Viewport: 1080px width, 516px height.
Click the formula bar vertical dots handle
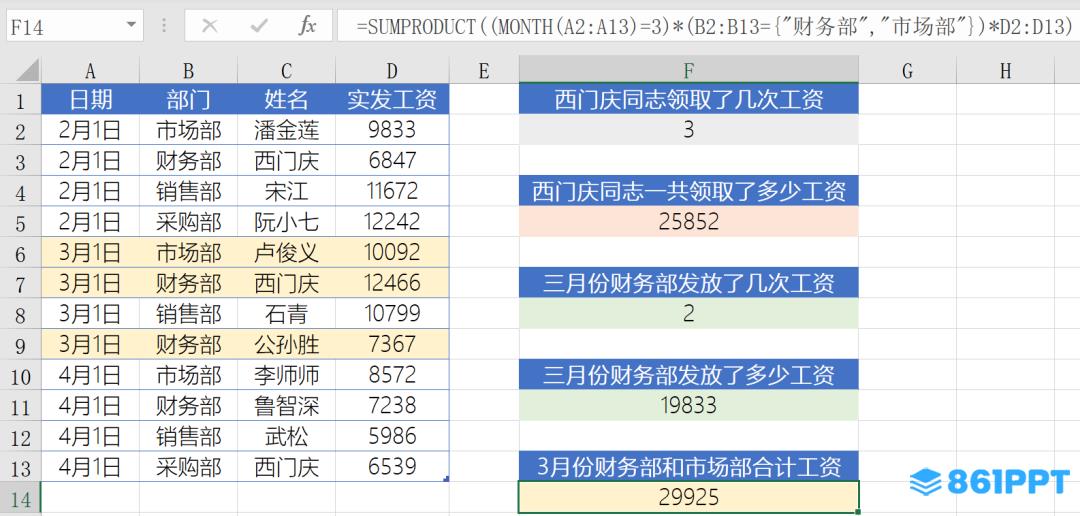click(164, 26)
